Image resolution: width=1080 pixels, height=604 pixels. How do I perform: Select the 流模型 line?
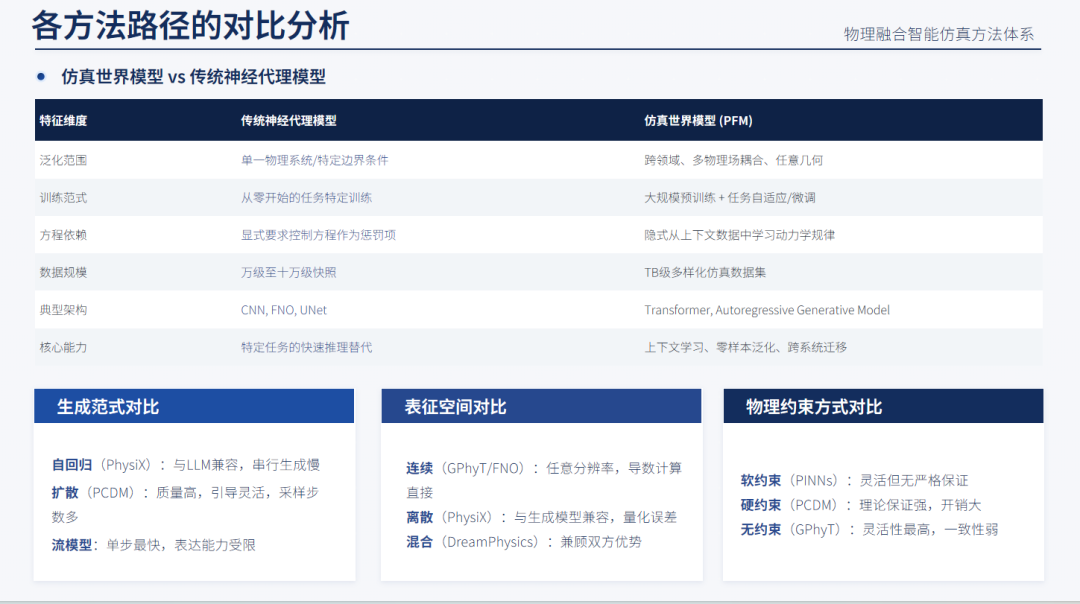tap(154, 545)
